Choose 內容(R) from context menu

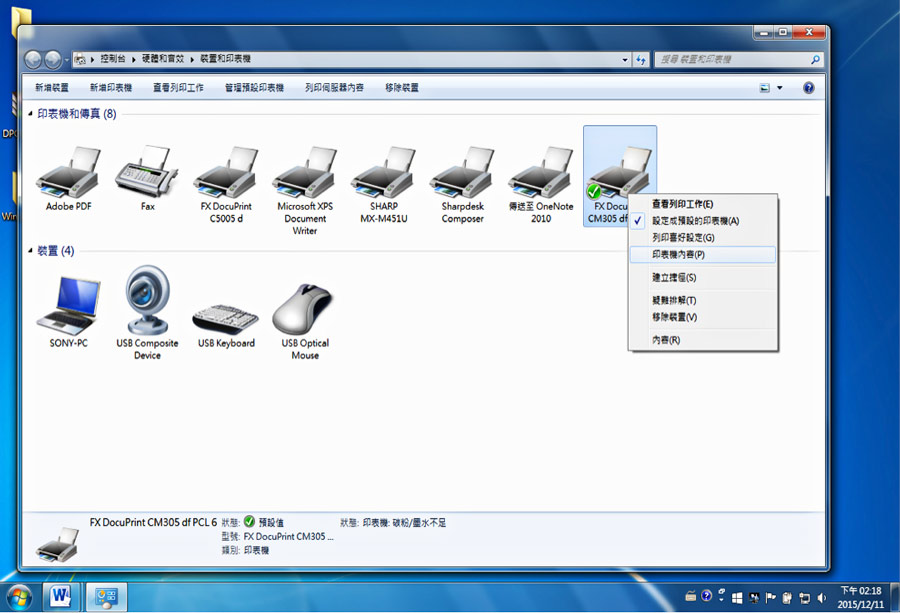(703, 340)
